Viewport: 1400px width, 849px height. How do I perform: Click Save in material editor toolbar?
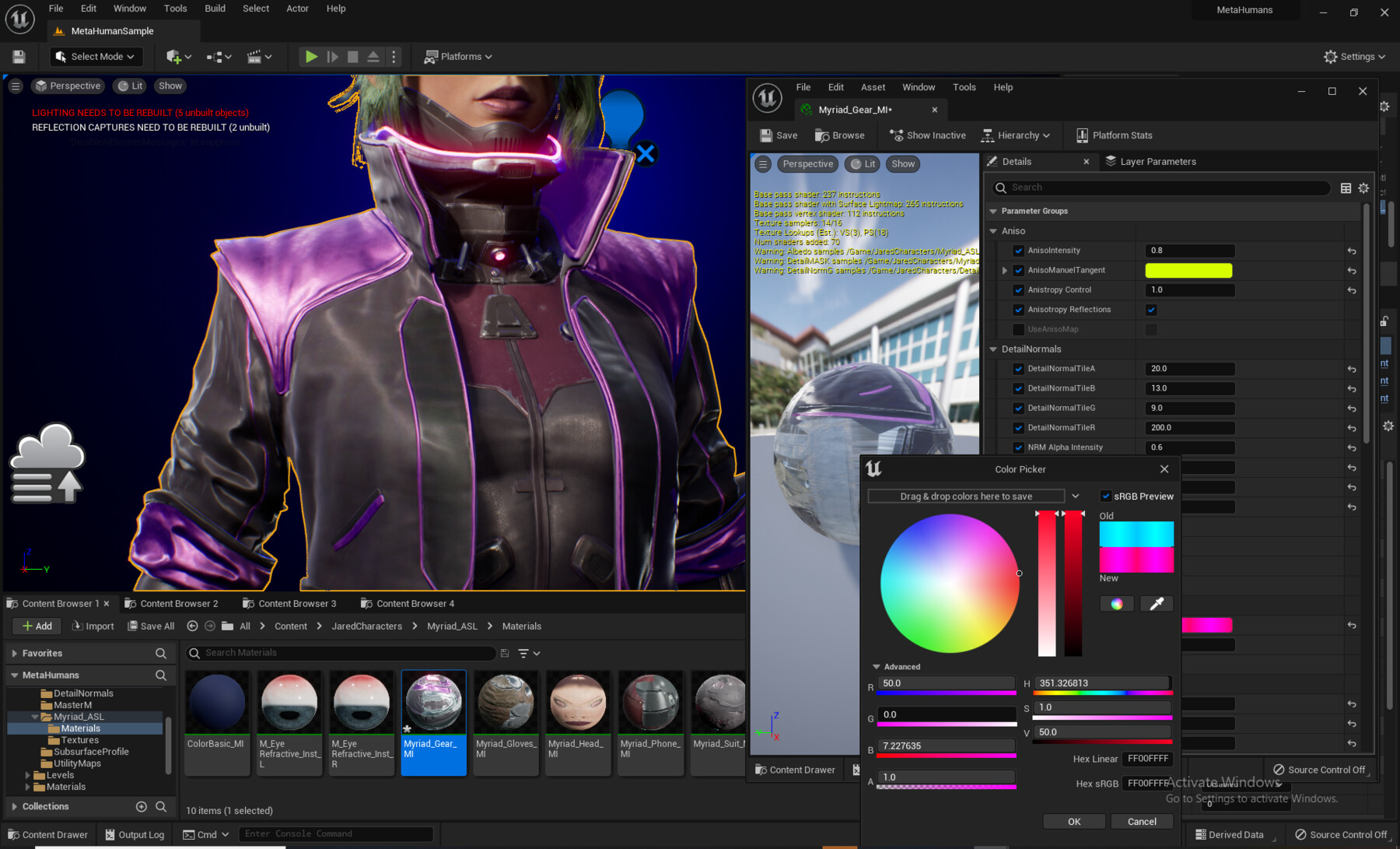(779, 135)
